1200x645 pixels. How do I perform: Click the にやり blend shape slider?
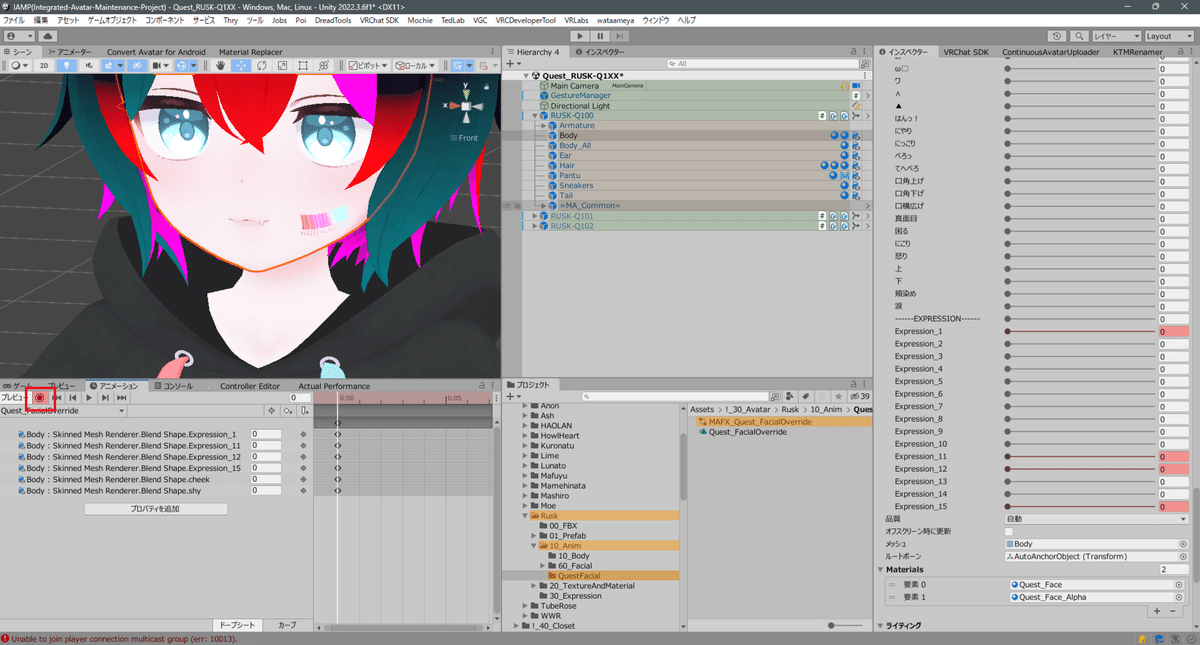click(1081, 130)
